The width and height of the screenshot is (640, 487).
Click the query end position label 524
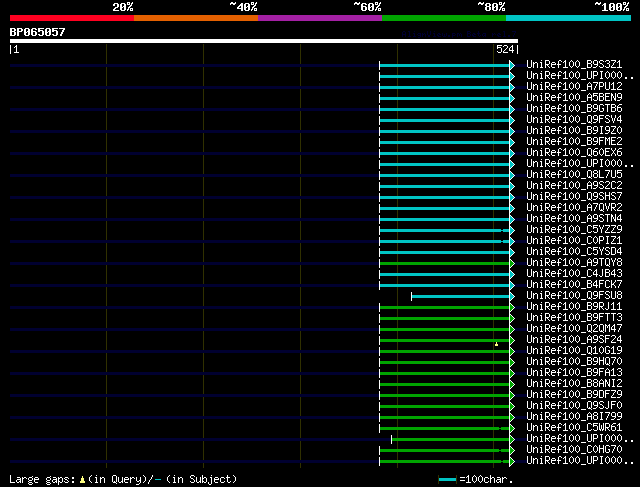(505, 49)
